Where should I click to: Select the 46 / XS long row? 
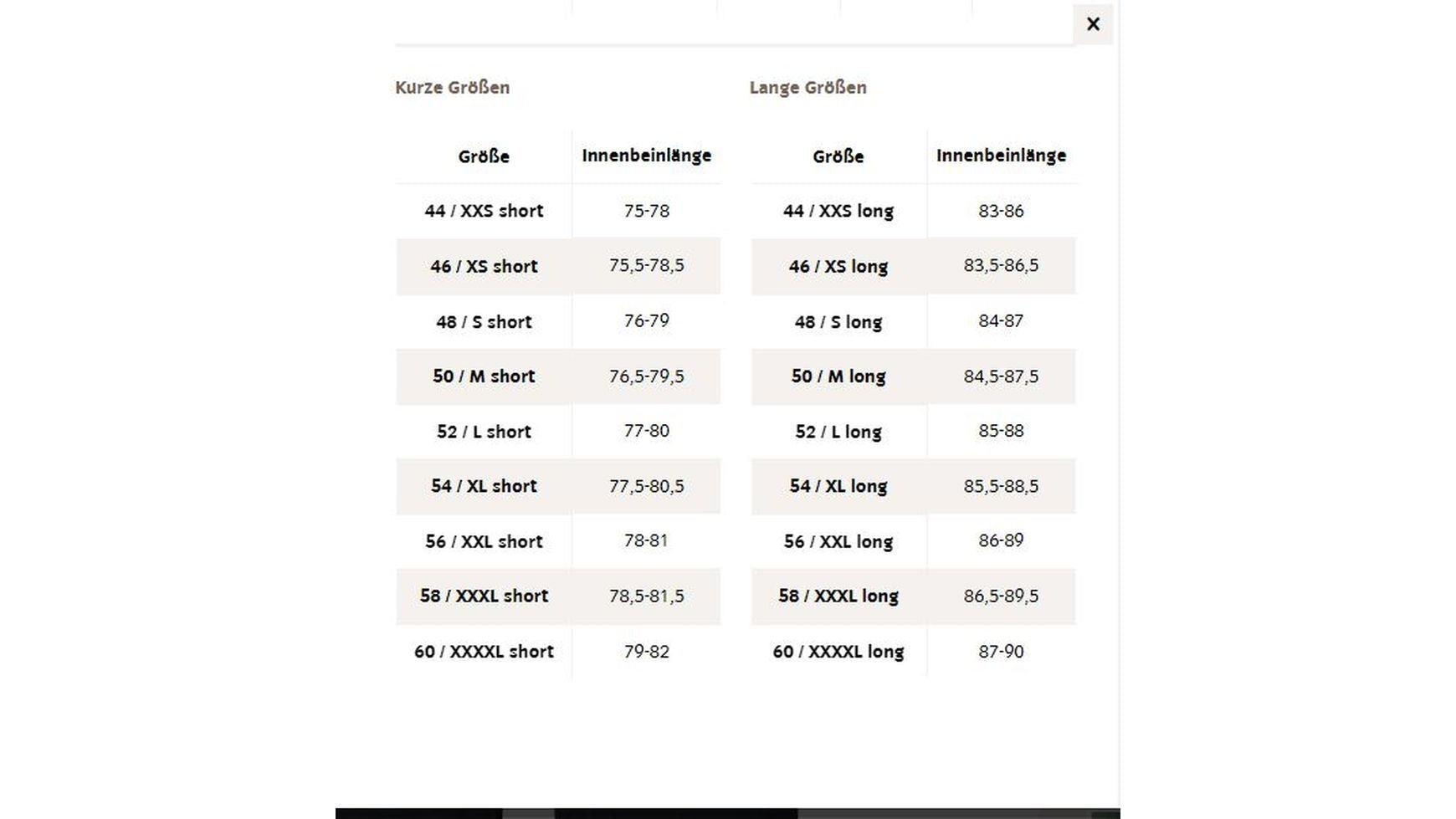(838, 266)
